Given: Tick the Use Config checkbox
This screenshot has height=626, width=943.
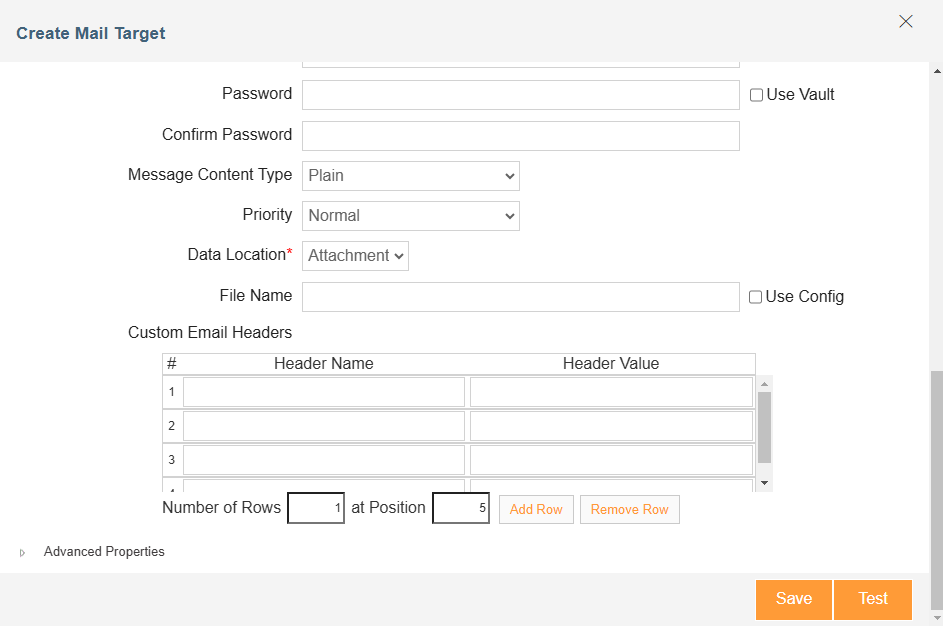Looking at the screenshot, I should (x=755, y=297).
